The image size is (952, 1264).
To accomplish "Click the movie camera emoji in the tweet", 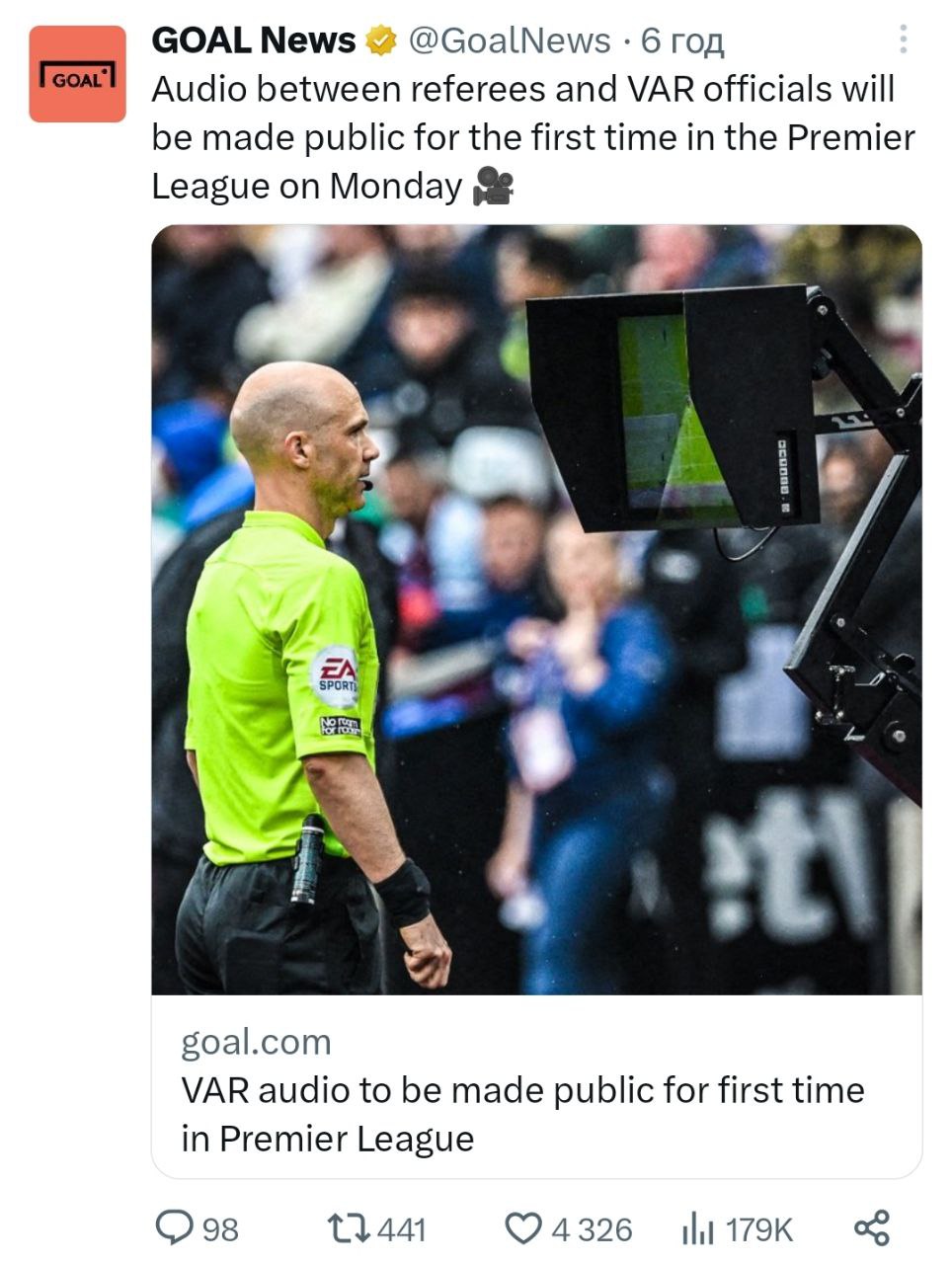I will pos(493,186).
